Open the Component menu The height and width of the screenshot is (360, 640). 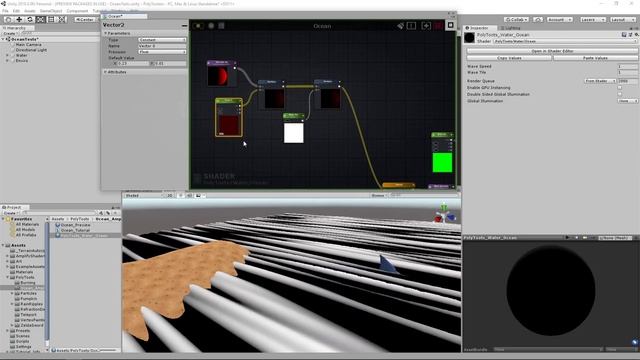77,11
